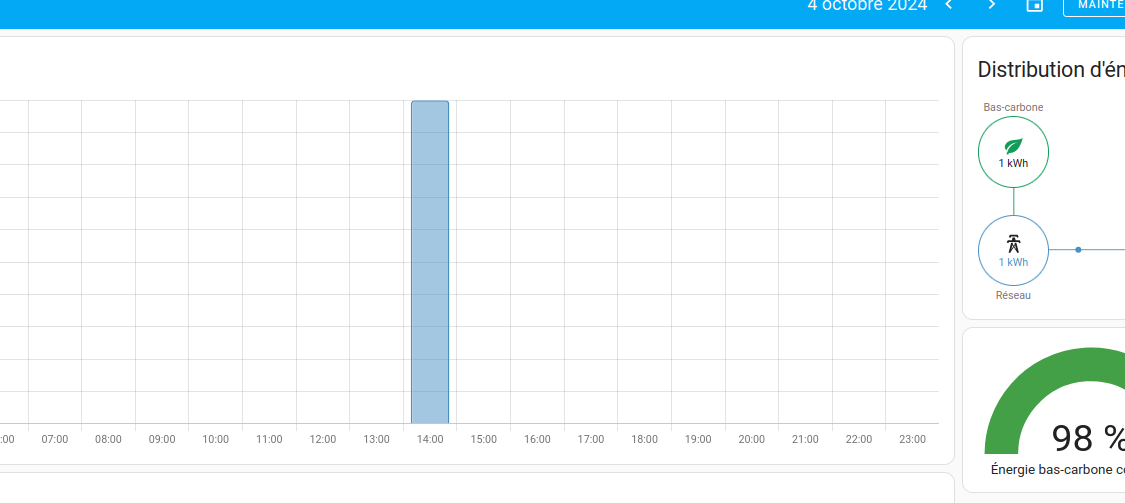Click the blue bar at 14:00

tap(430, 262)
